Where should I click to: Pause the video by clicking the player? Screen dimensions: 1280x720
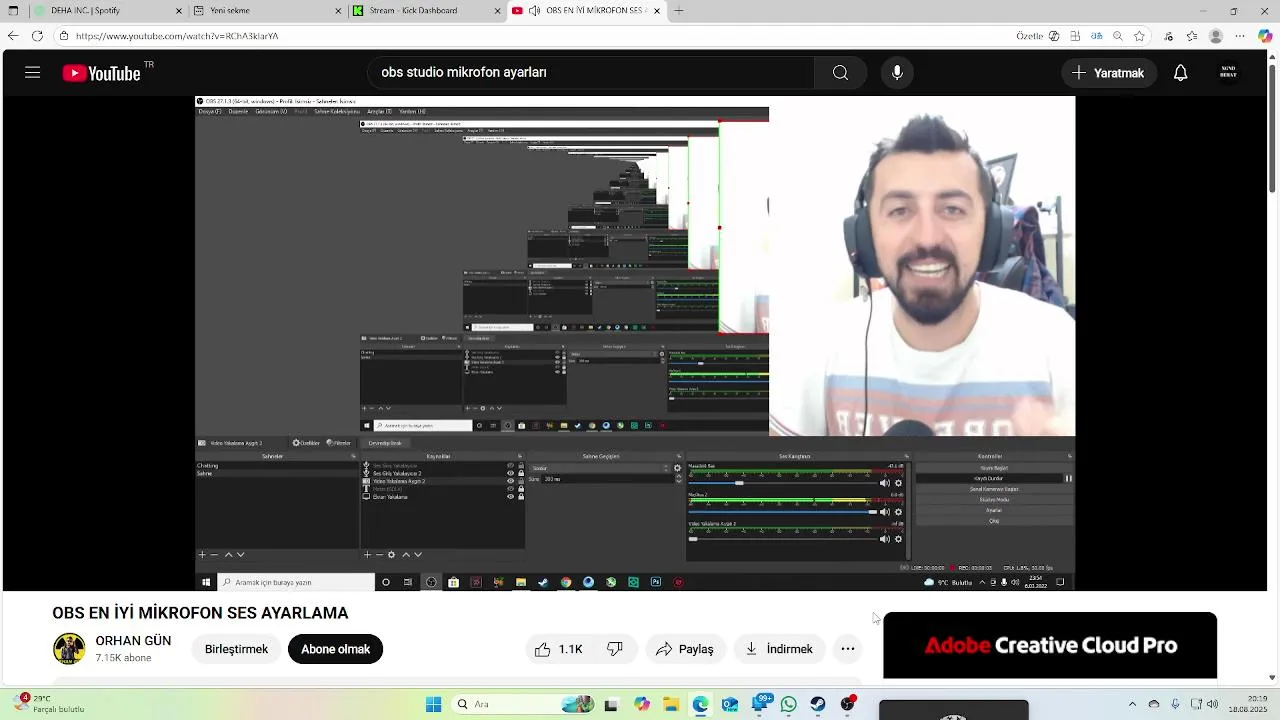pyautogui.click(x=635, y=343)
